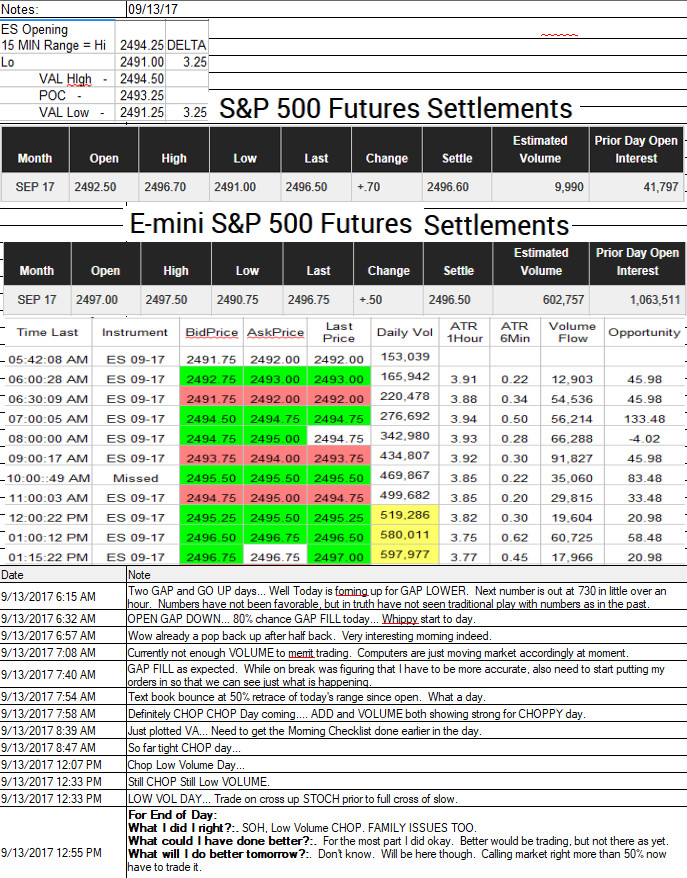Click the AskPrice column header
This screenshot has height=878, width=687.
coord(275,332)
